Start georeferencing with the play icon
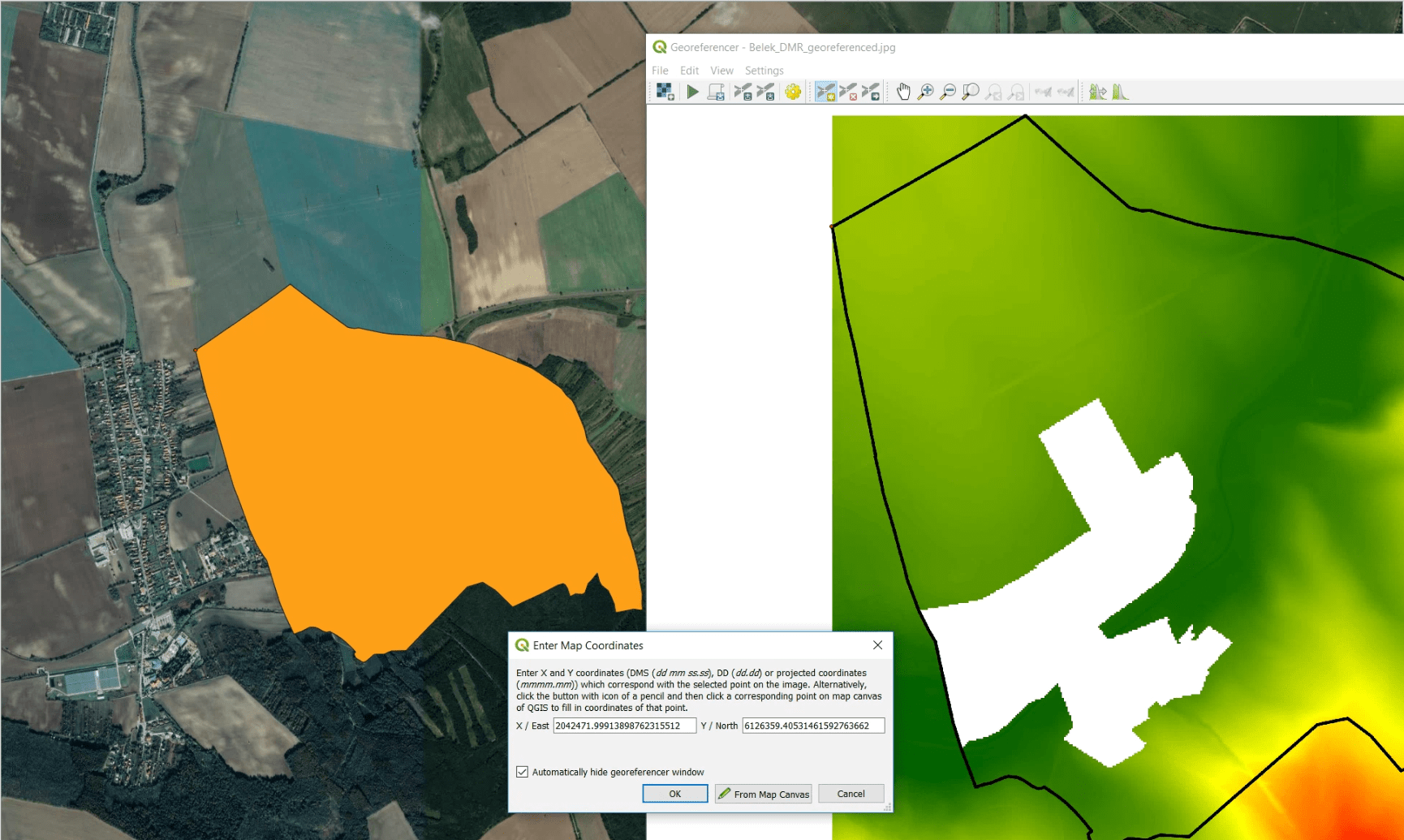Image resolution: width=1404 pixels, height=840 pixels. [692, 92]
